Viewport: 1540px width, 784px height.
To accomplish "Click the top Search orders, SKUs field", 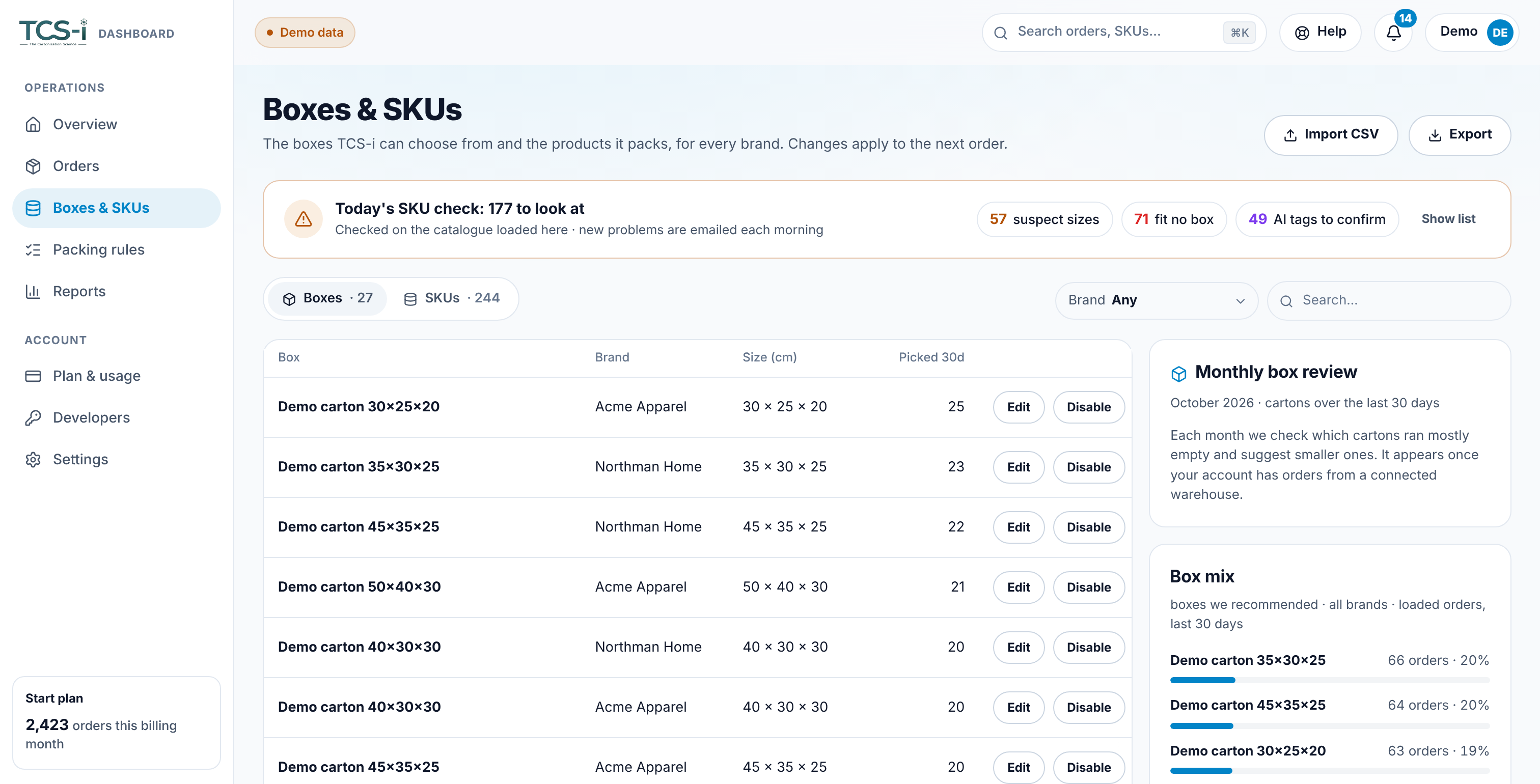I will (1123, 32).
